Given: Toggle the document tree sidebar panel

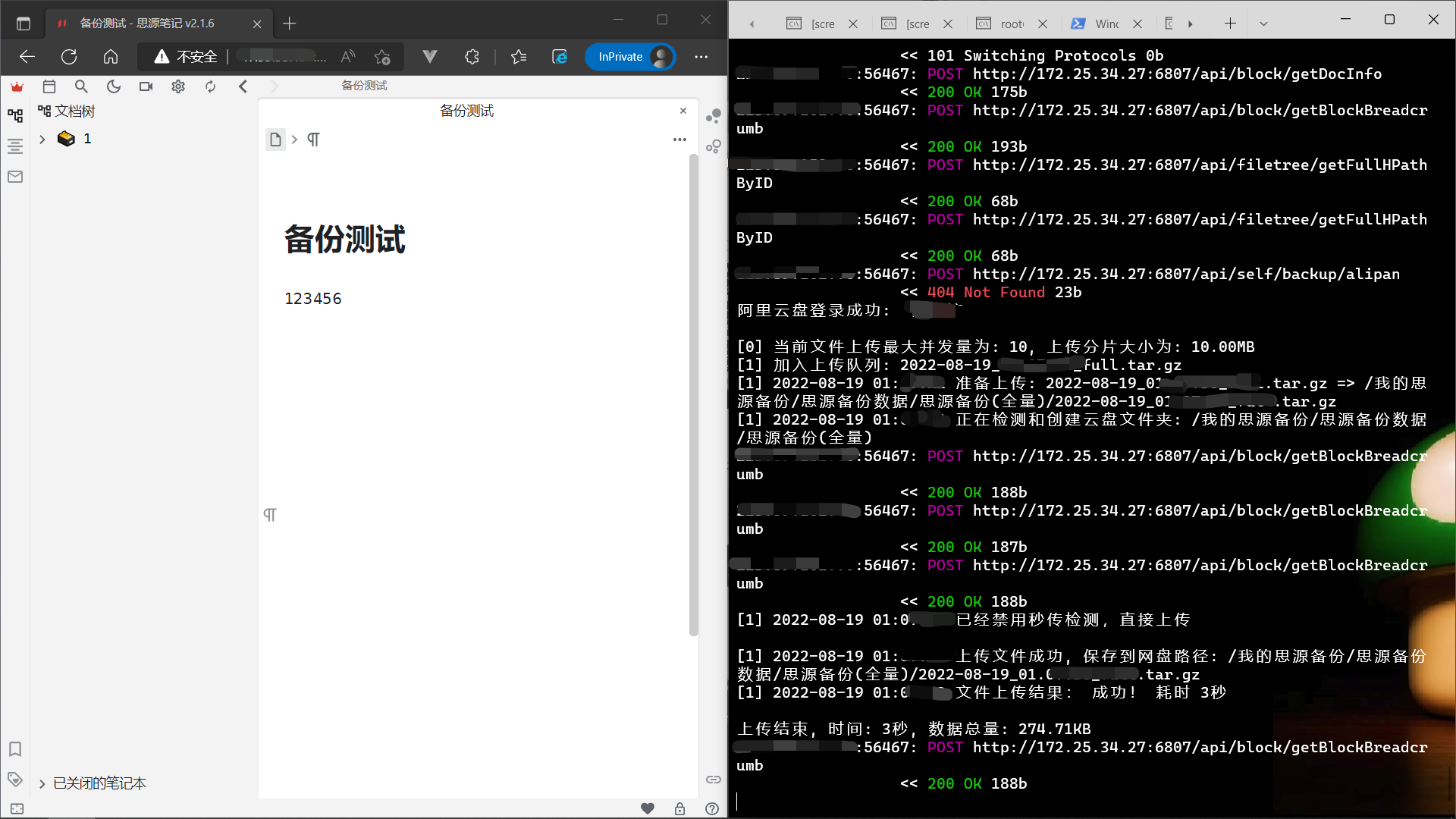Looking at the screenshot, I should (x=15, y=115).
